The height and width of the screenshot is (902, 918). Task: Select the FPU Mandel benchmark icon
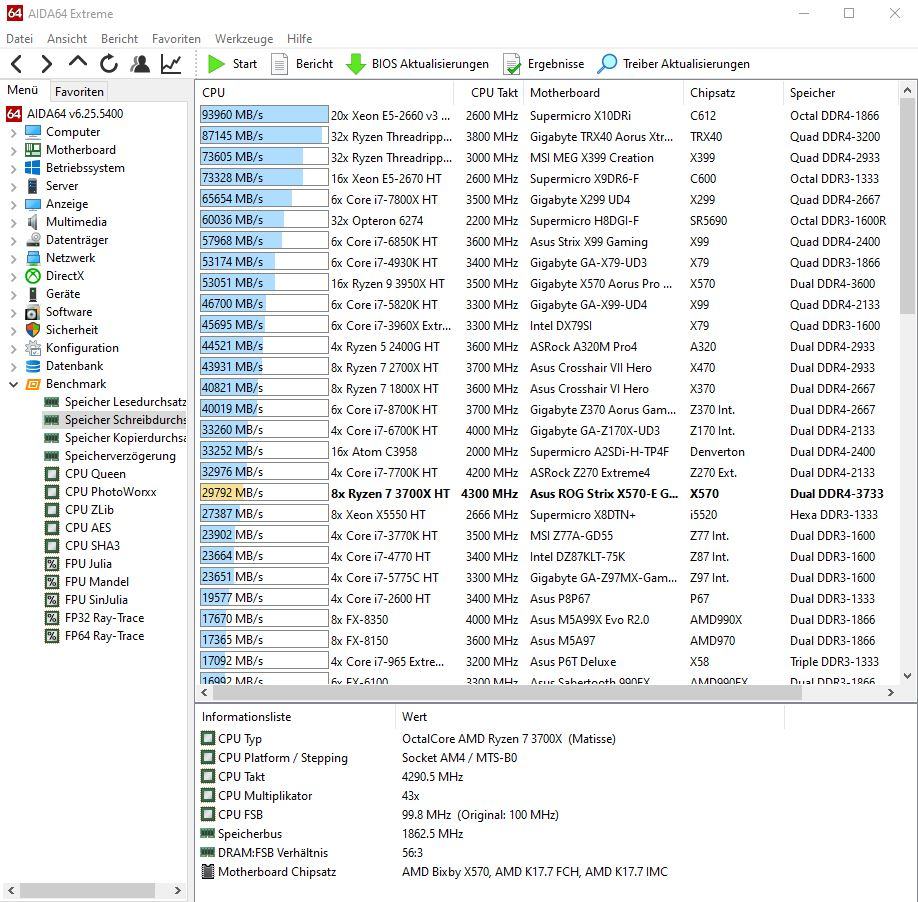pyautogui.click(x=52, y=582)
